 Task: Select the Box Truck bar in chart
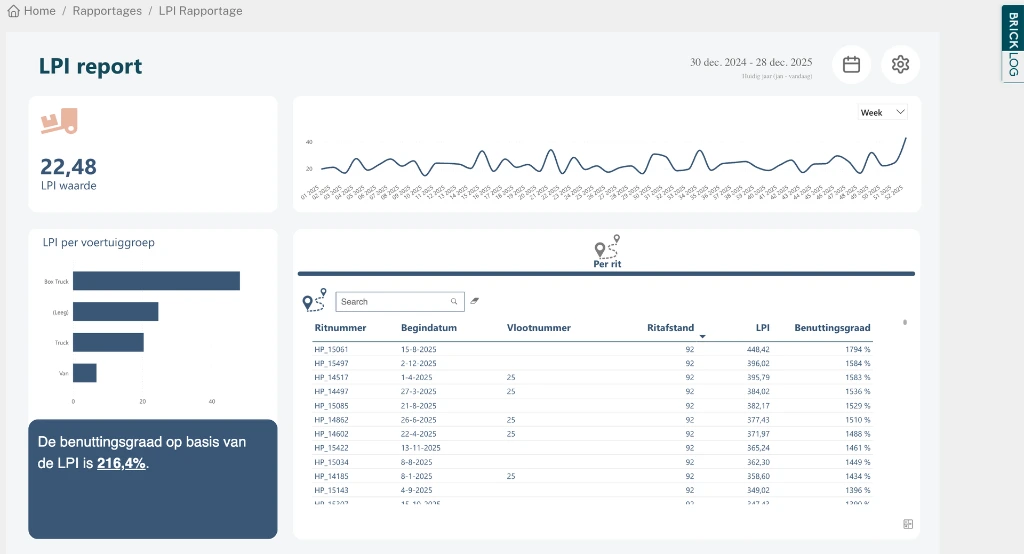coord(156,281)
